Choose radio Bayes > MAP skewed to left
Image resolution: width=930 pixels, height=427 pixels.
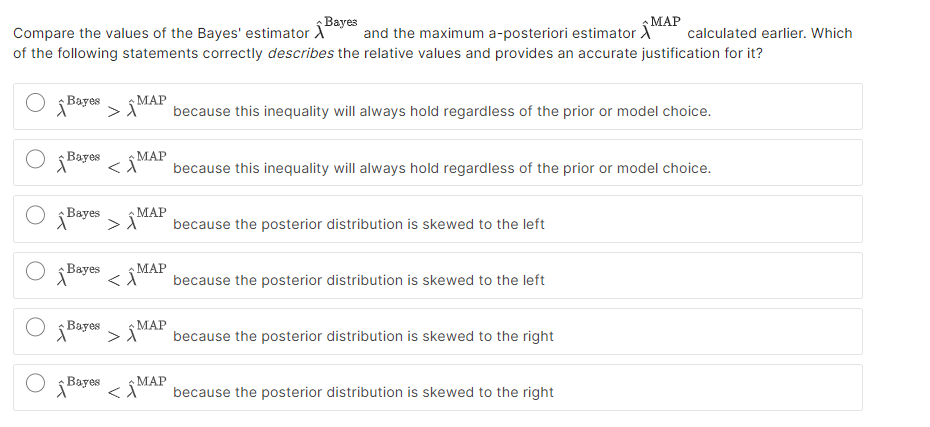coord(35,215)
